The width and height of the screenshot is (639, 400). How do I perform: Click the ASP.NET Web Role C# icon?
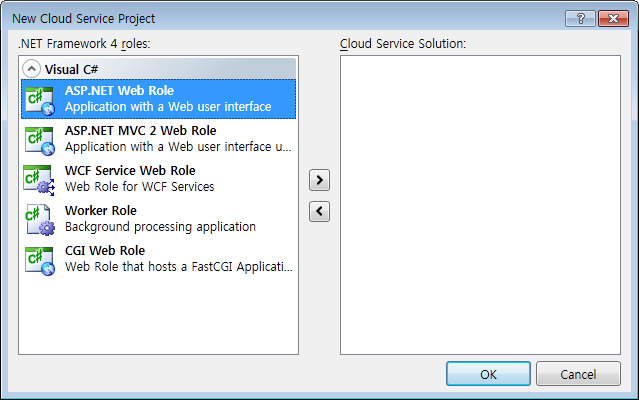click(x=40, y=101)
